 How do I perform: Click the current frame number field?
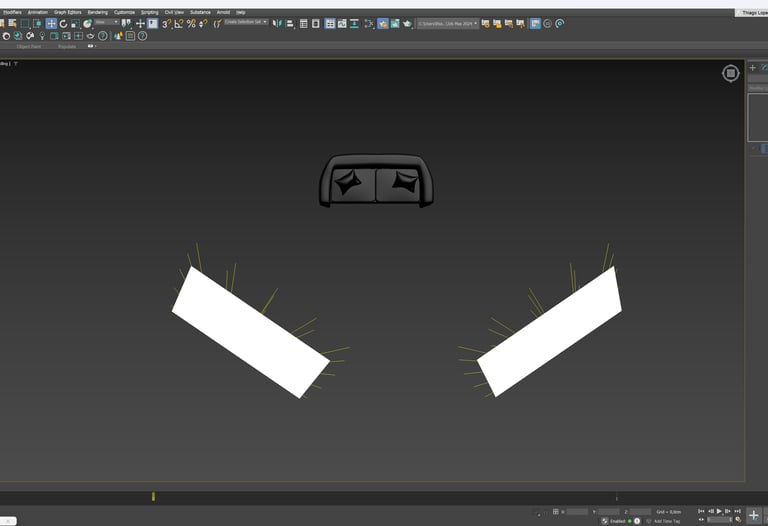(720, 520)
